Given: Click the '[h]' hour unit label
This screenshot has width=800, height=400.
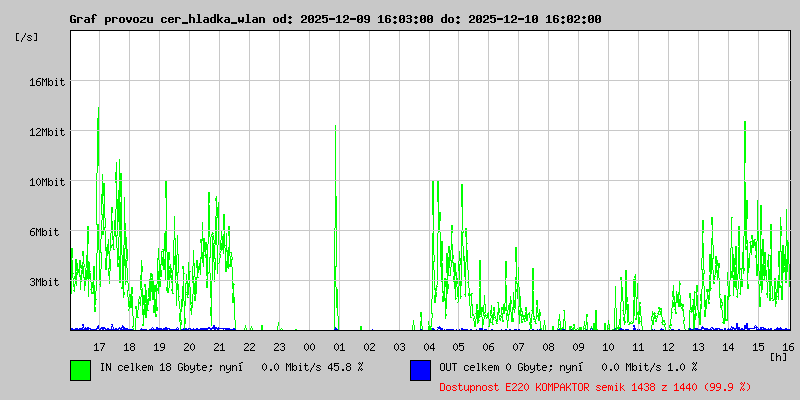Looking at the screenshot, I should pyautogui.click(x=779, y=357).
